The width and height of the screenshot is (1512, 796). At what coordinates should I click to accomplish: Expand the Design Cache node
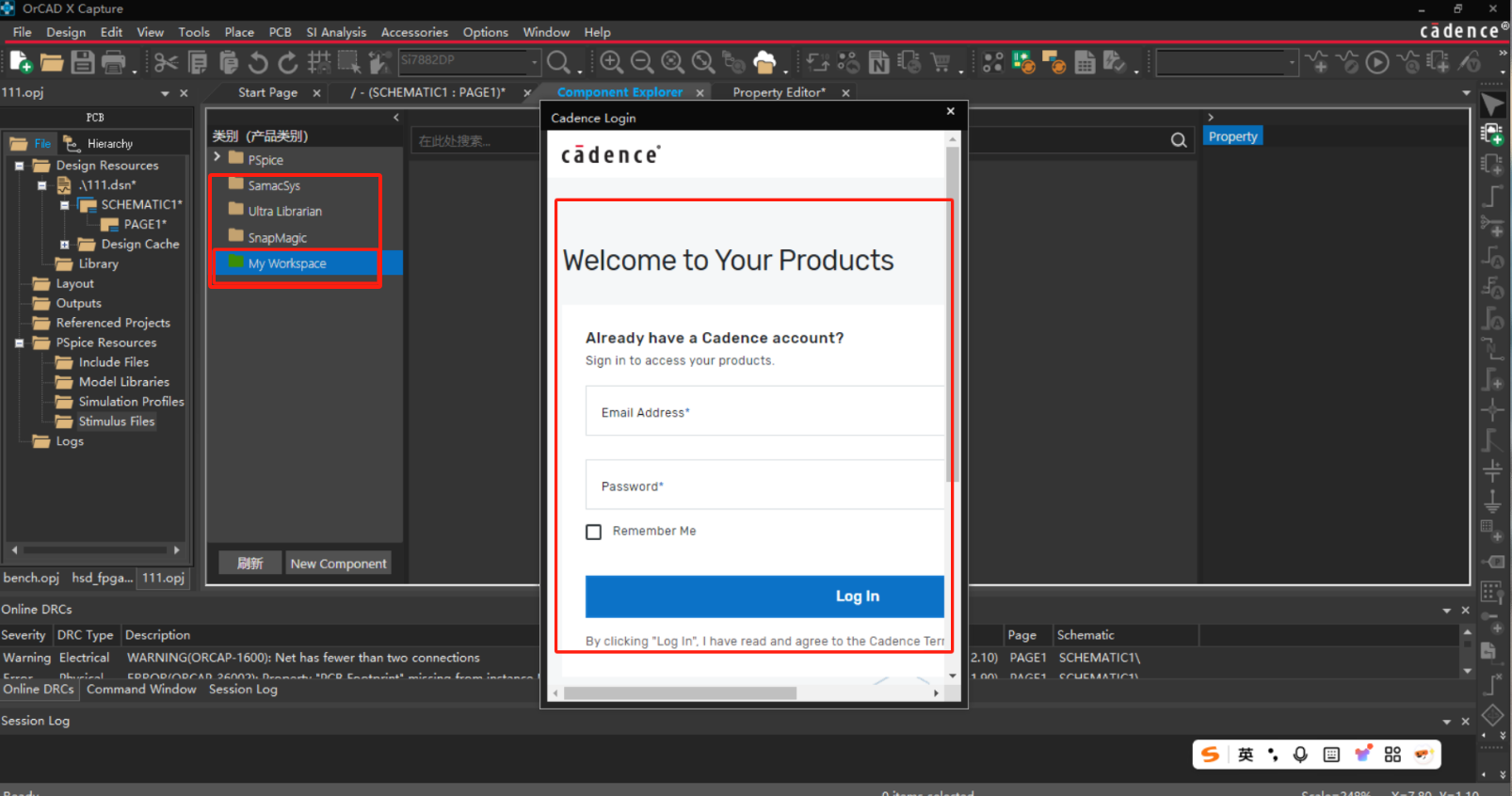click(64, 245)
